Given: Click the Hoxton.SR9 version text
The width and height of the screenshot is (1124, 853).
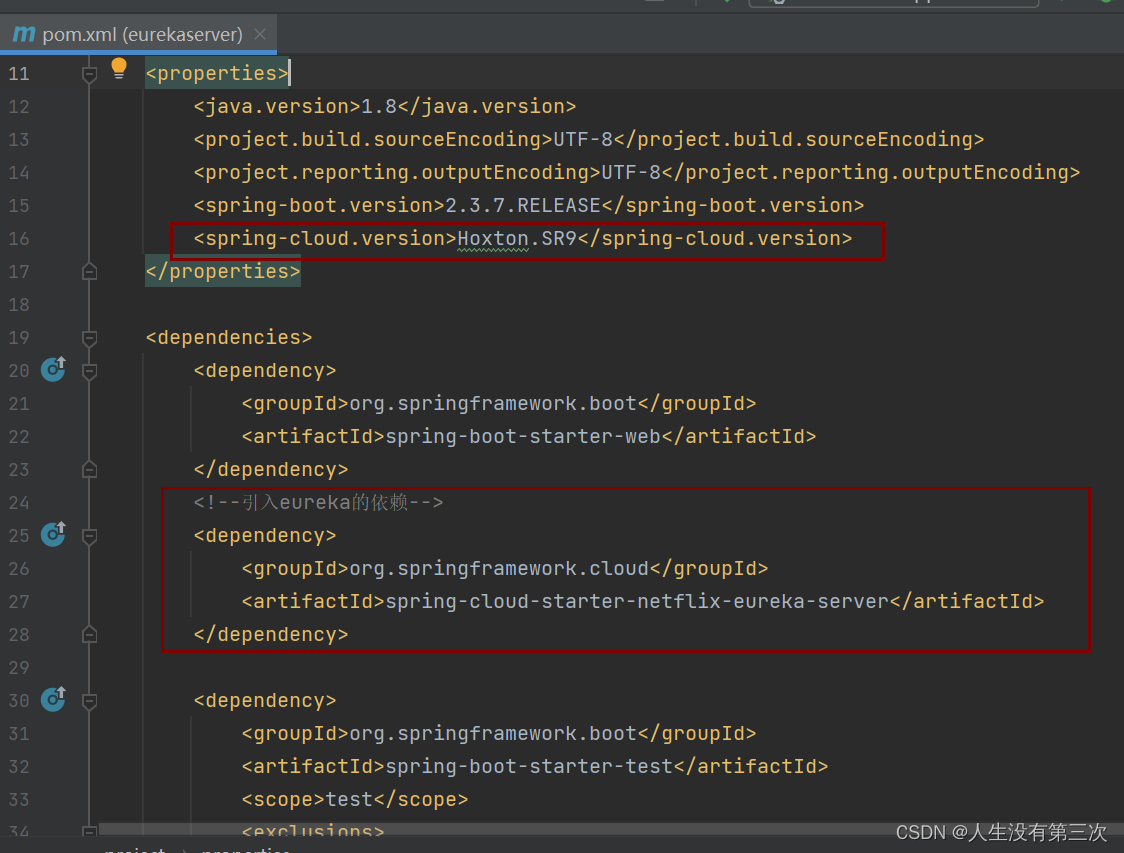Looking at the screenshot, I should (517, 239).
